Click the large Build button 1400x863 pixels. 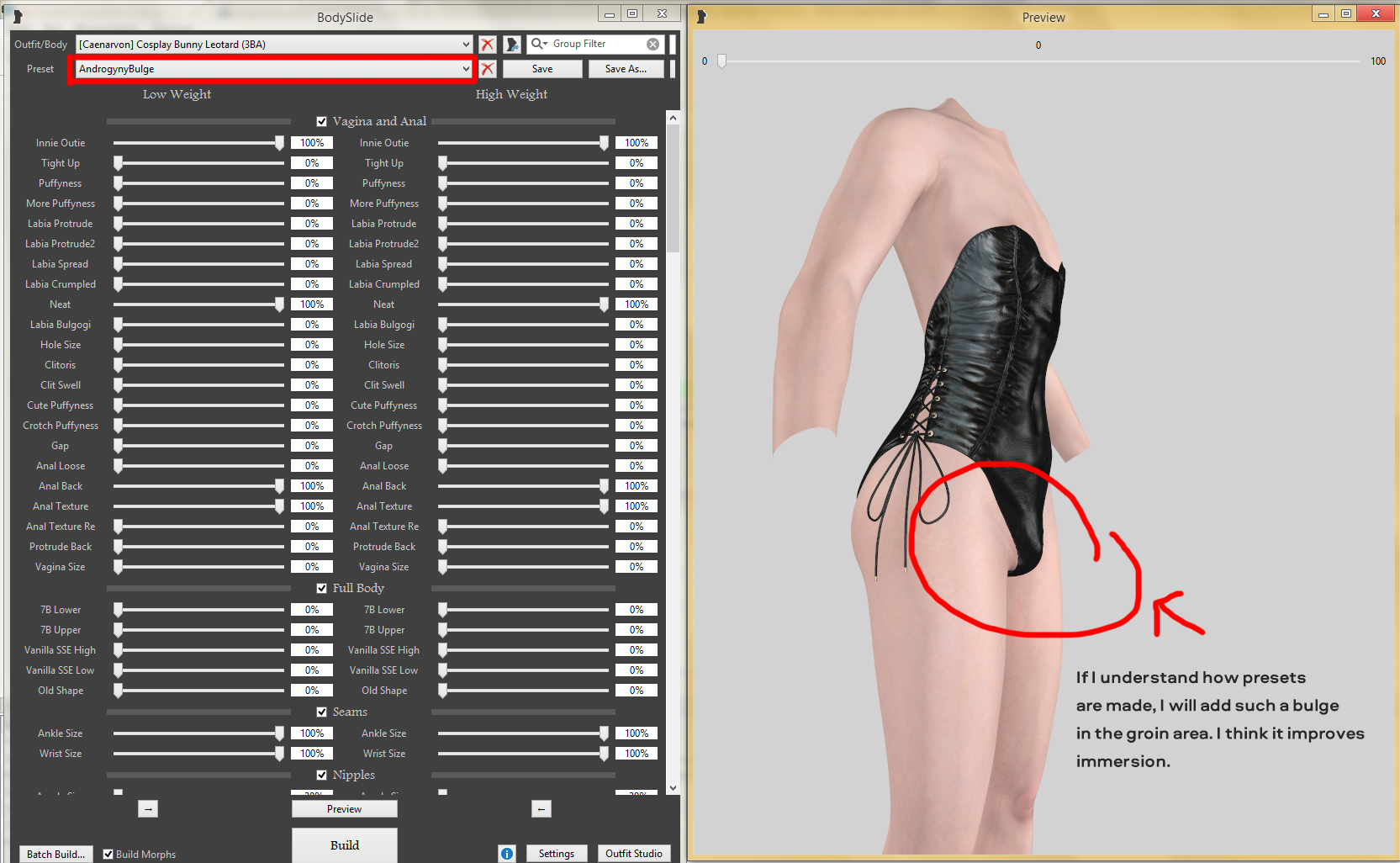pyautogui.click(x=345, y=845)
